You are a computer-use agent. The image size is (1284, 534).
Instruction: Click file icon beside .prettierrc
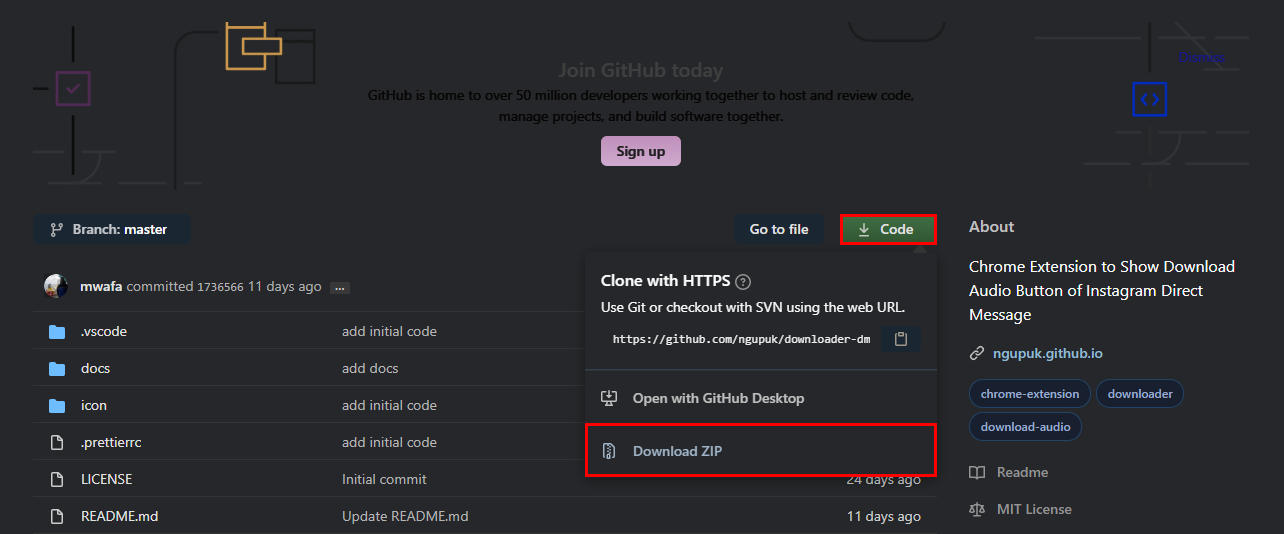pos(57,442)
